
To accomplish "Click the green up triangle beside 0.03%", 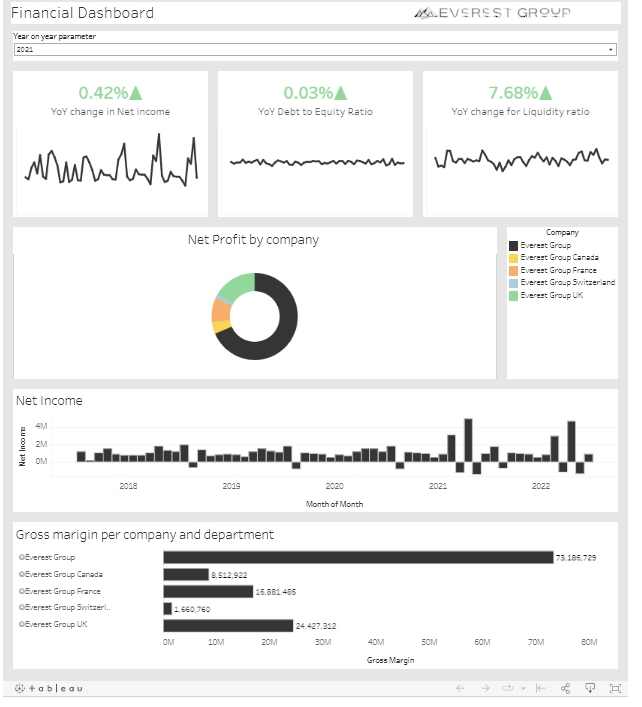I will (x=341, y=93).
